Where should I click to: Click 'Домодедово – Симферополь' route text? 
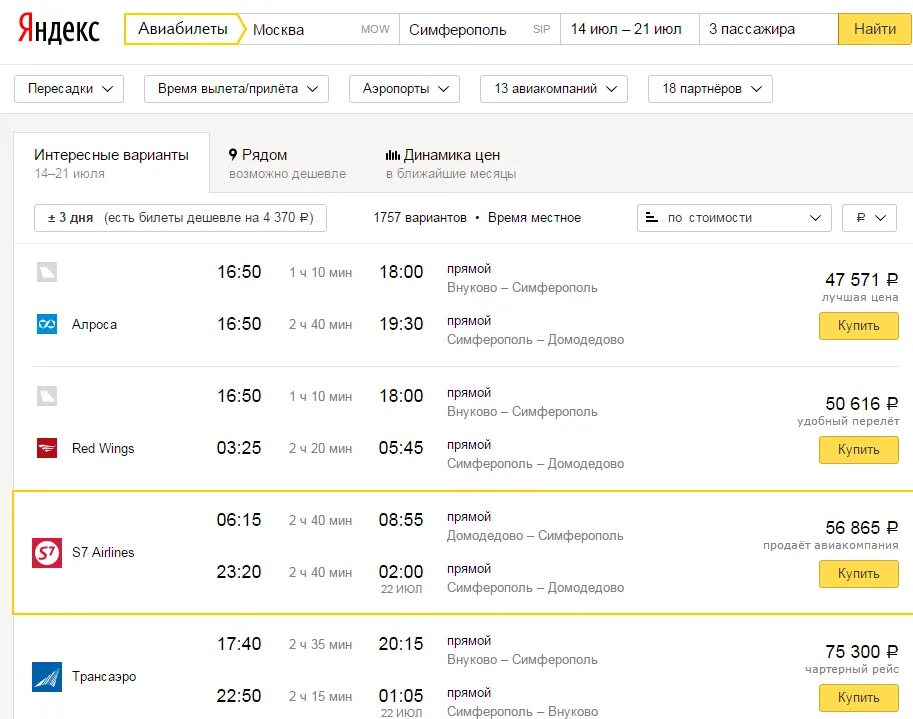pyautogui.click(x=535, y=536)
